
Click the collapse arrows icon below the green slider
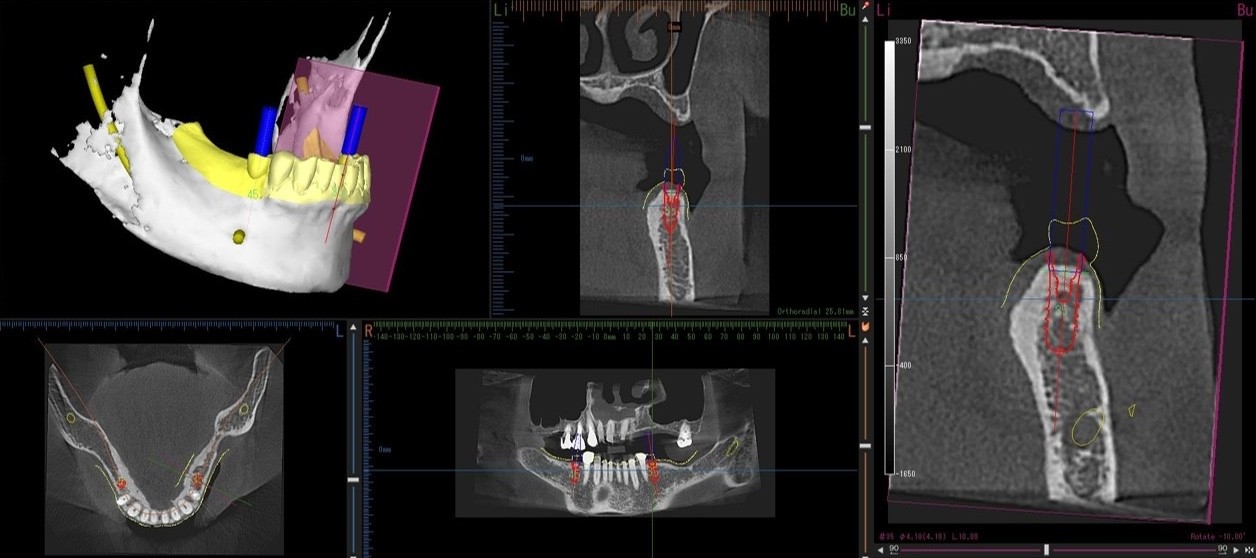tap(866, 311)
